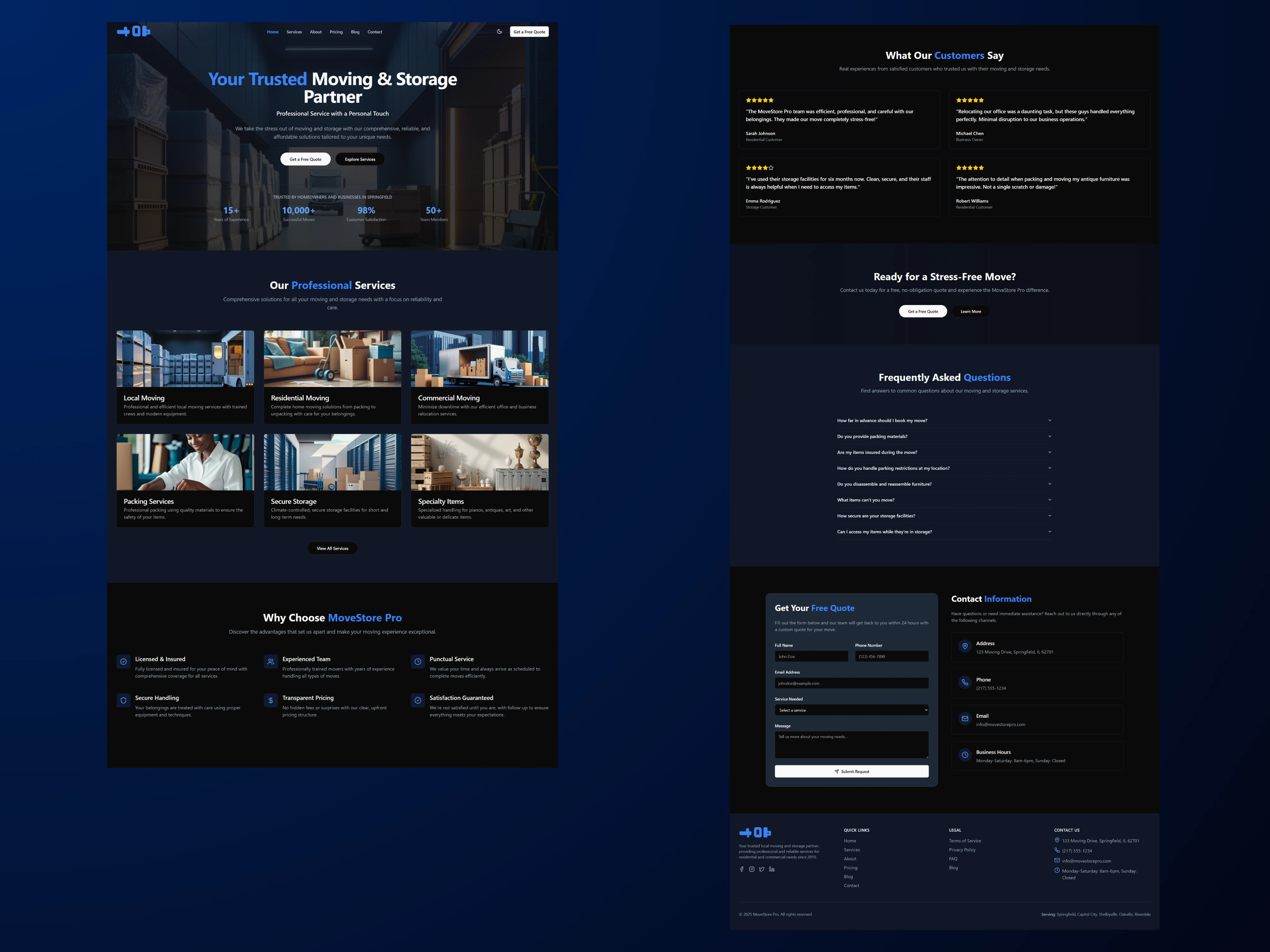This screenshot has width=1270, height=952.
Task: Open the Twitter link in the footer
Action: pos(762,869)
